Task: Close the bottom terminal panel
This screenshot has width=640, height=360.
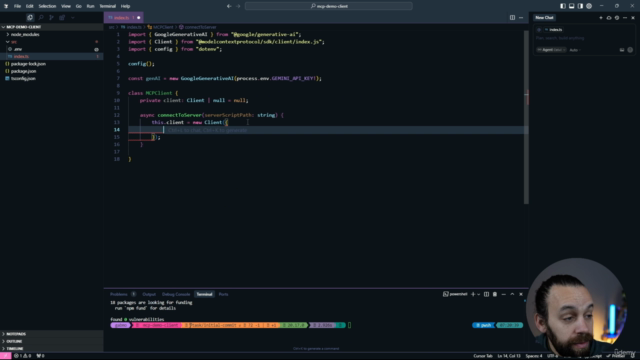Action: point(521,294)
